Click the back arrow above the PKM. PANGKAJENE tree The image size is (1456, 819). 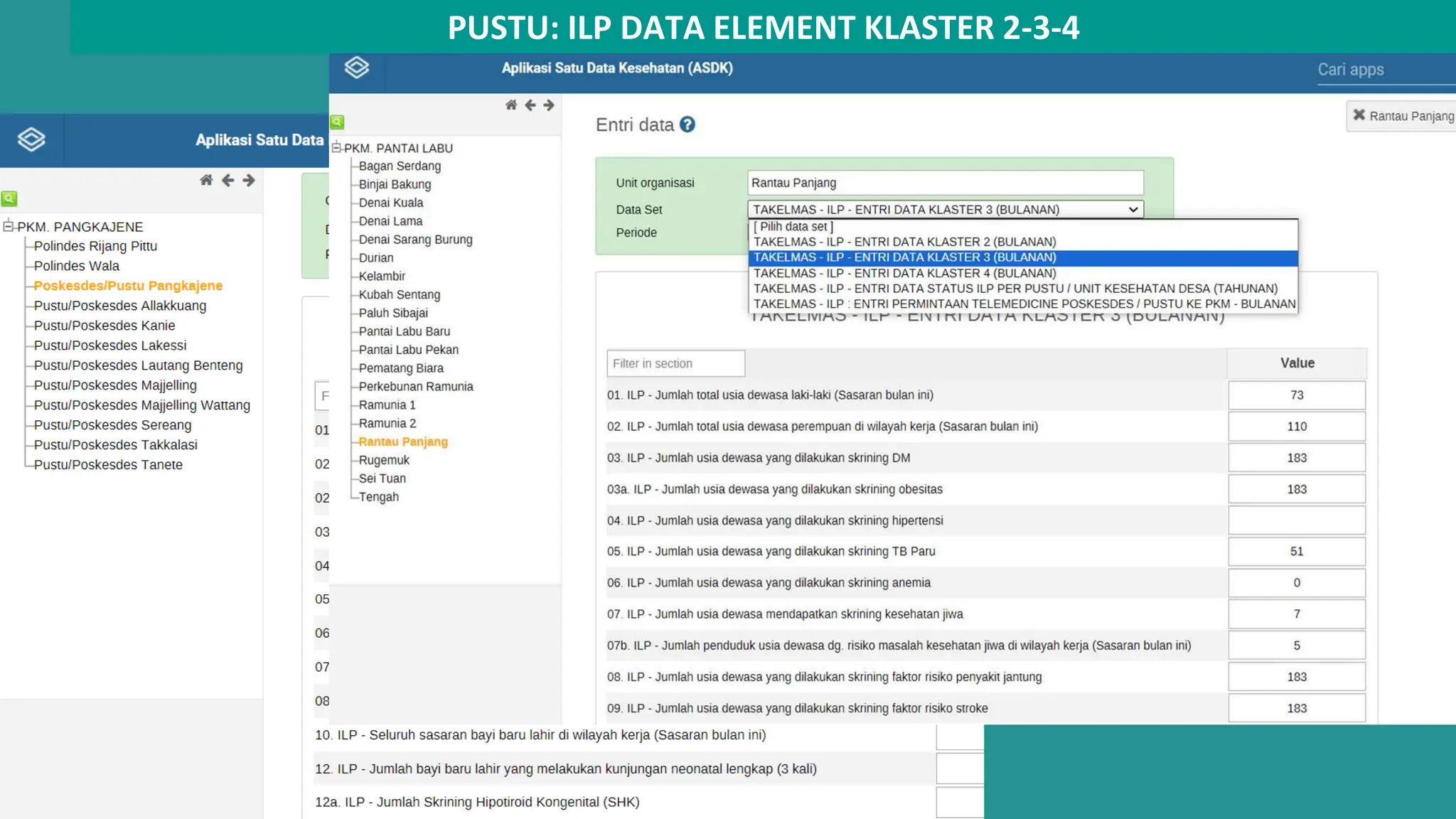[x=227, y=180]
